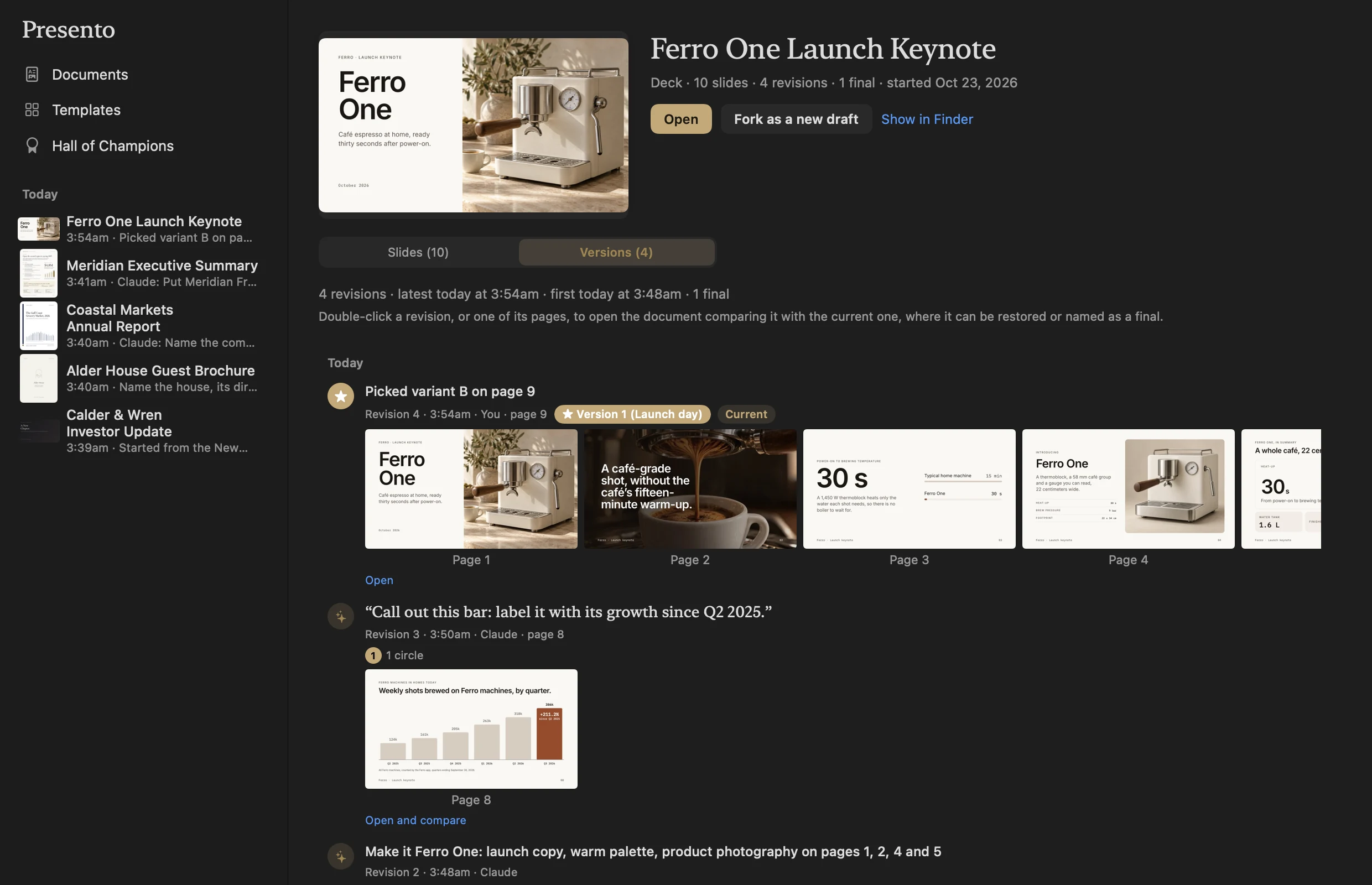Image resolution: width=1372 pixels, height=885 pixels.
Task: Select Alder House Guest Brochure document
Action: coord(144,378)
